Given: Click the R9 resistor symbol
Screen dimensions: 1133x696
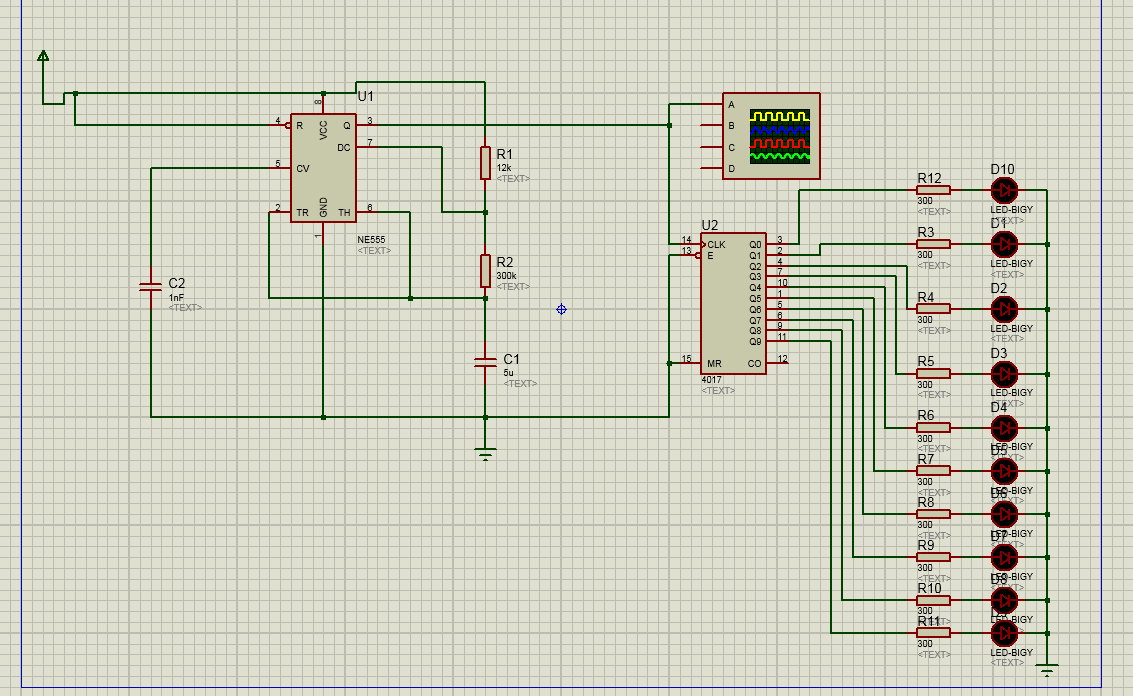Looking at the screenshot, I should (933, 557).
